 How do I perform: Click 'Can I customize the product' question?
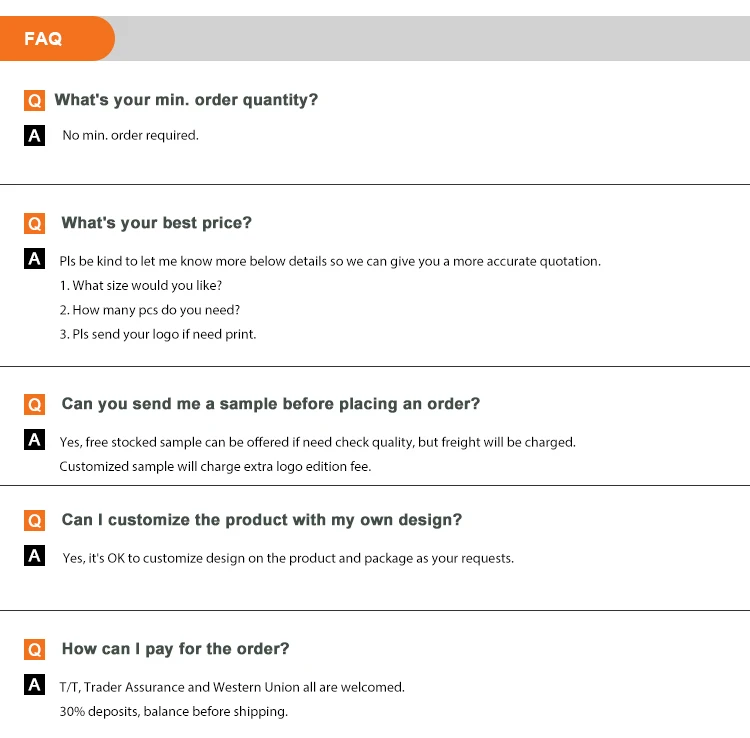[261, 520]
